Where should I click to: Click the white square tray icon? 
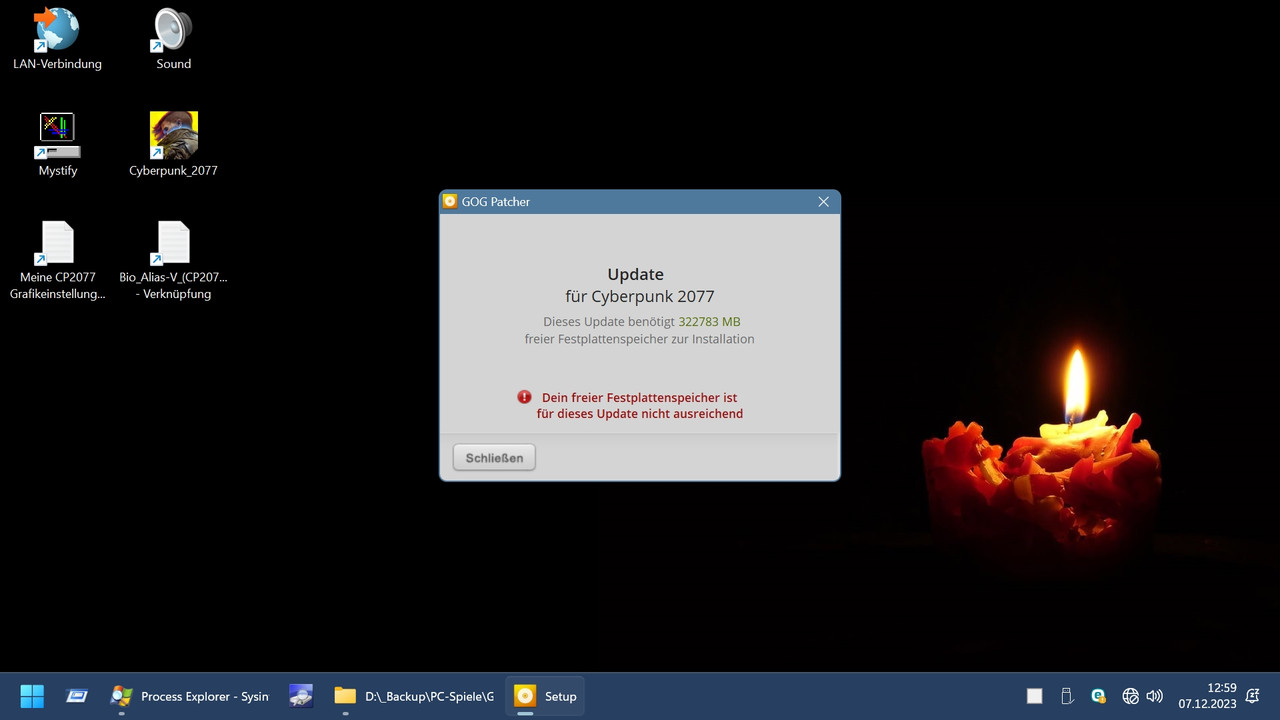click(1035, 696)
